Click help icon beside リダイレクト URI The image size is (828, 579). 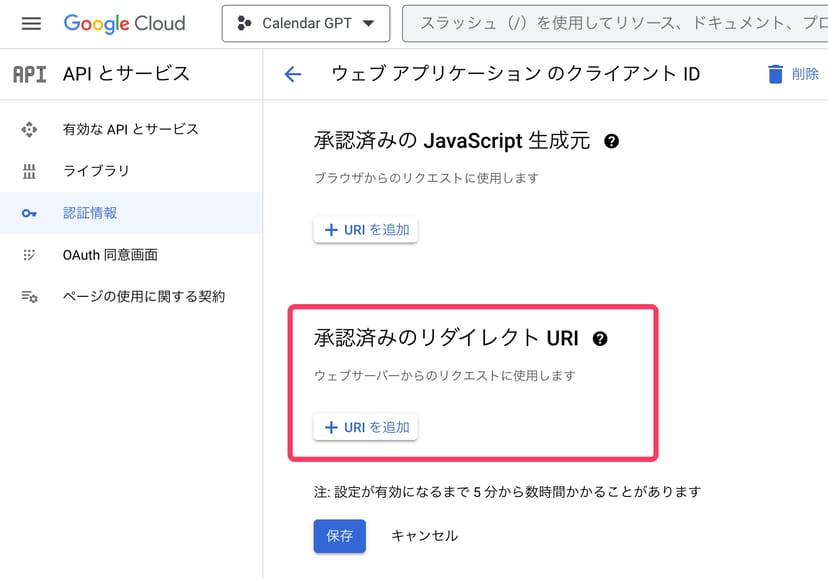[x=600, y=339]
